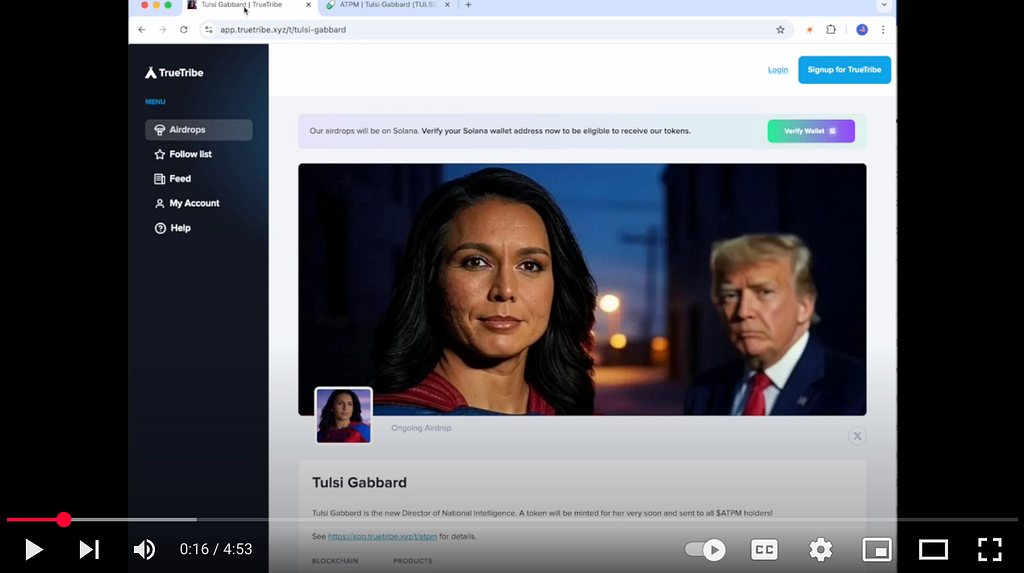Click the orange extension icon

(809, 29)
